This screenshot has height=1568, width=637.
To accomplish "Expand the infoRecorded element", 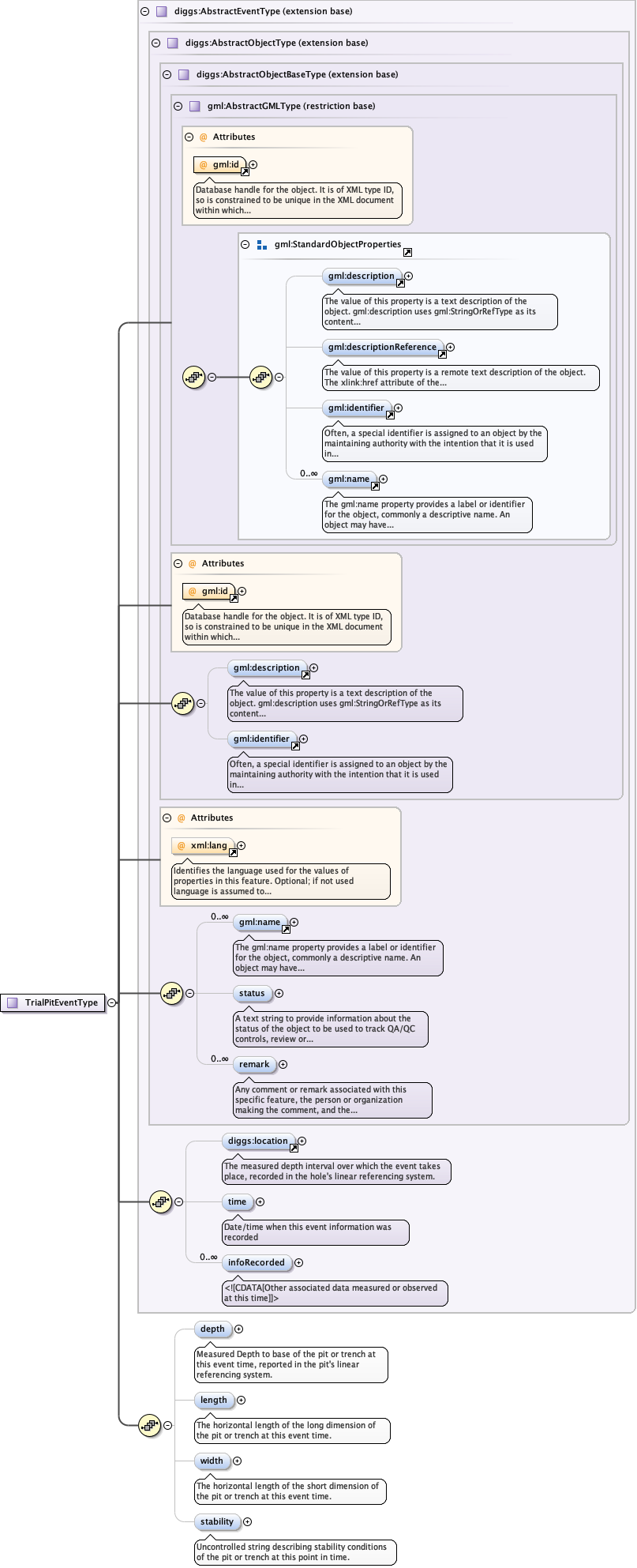I will pos(298,1262).
